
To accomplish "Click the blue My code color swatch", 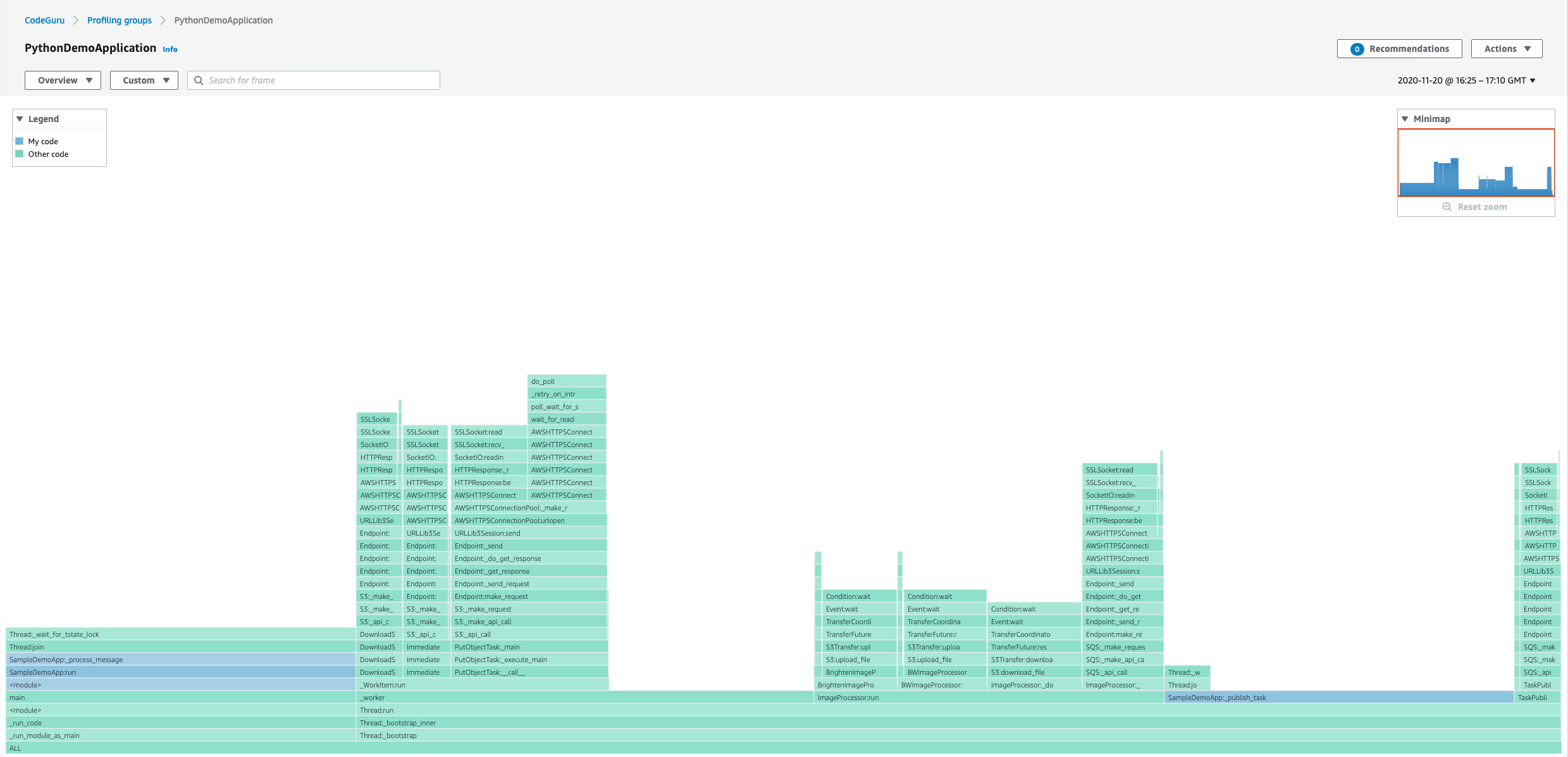I will 19,140.
